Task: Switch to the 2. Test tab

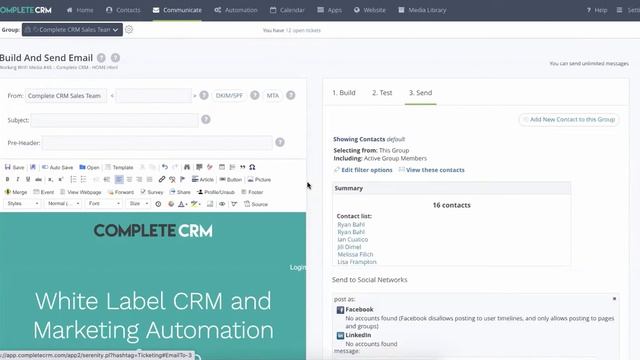Action: (382, 93)
